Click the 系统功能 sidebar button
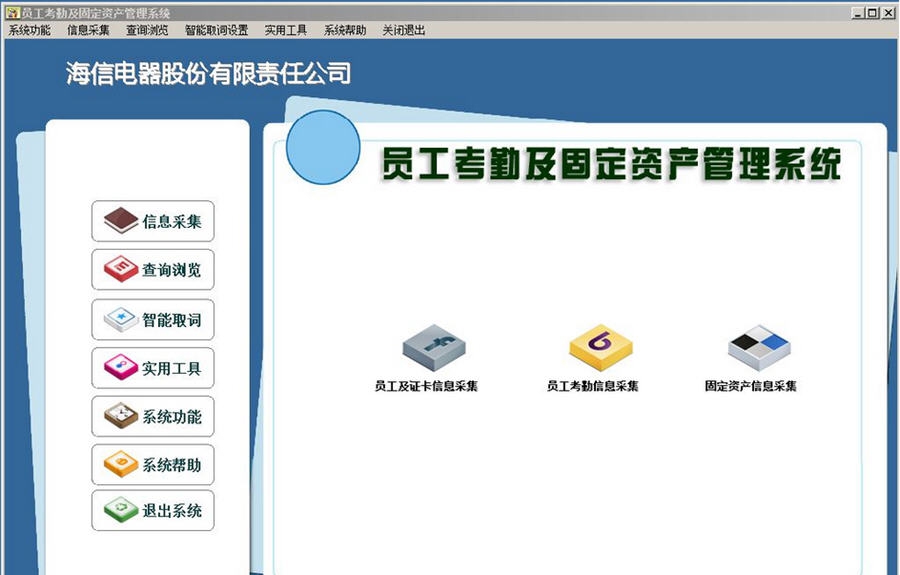The width and height of the screenshot is (900, 575). pos(153,416)
